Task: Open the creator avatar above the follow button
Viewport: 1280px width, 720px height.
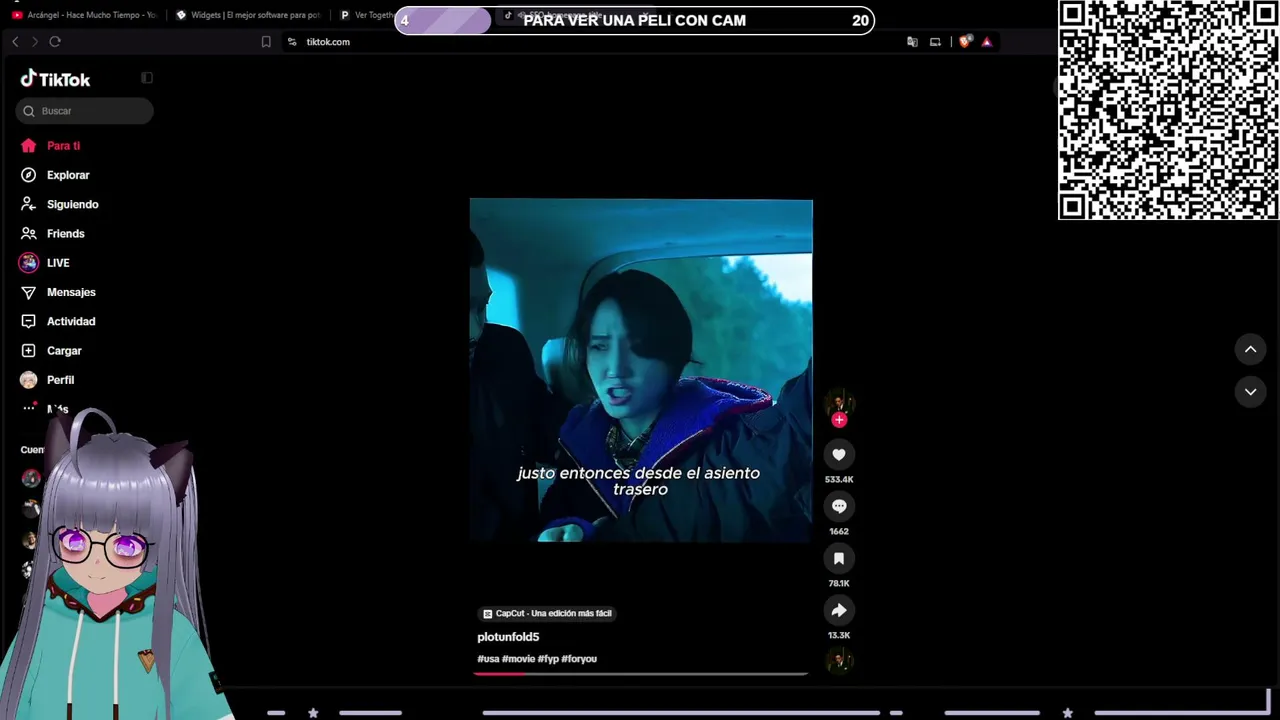Action: click(x=839, y=402)
